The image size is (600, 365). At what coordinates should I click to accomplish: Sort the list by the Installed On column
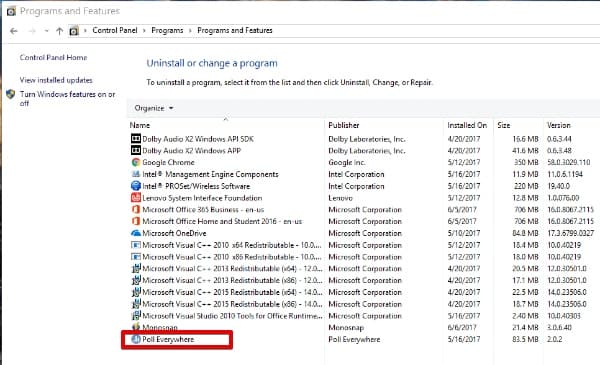coord(467,125)
